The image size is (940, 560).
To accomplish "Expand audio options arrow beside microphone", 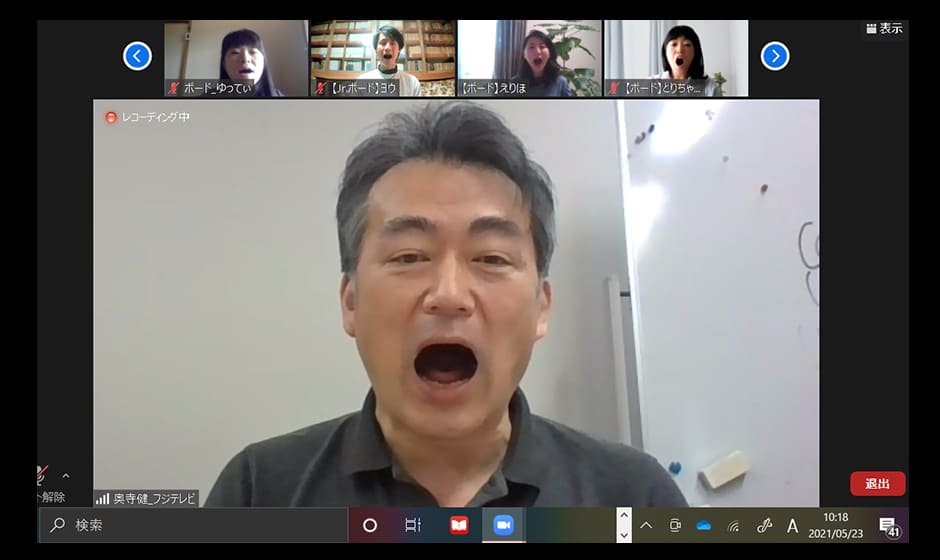I will (x=66, y=476).
